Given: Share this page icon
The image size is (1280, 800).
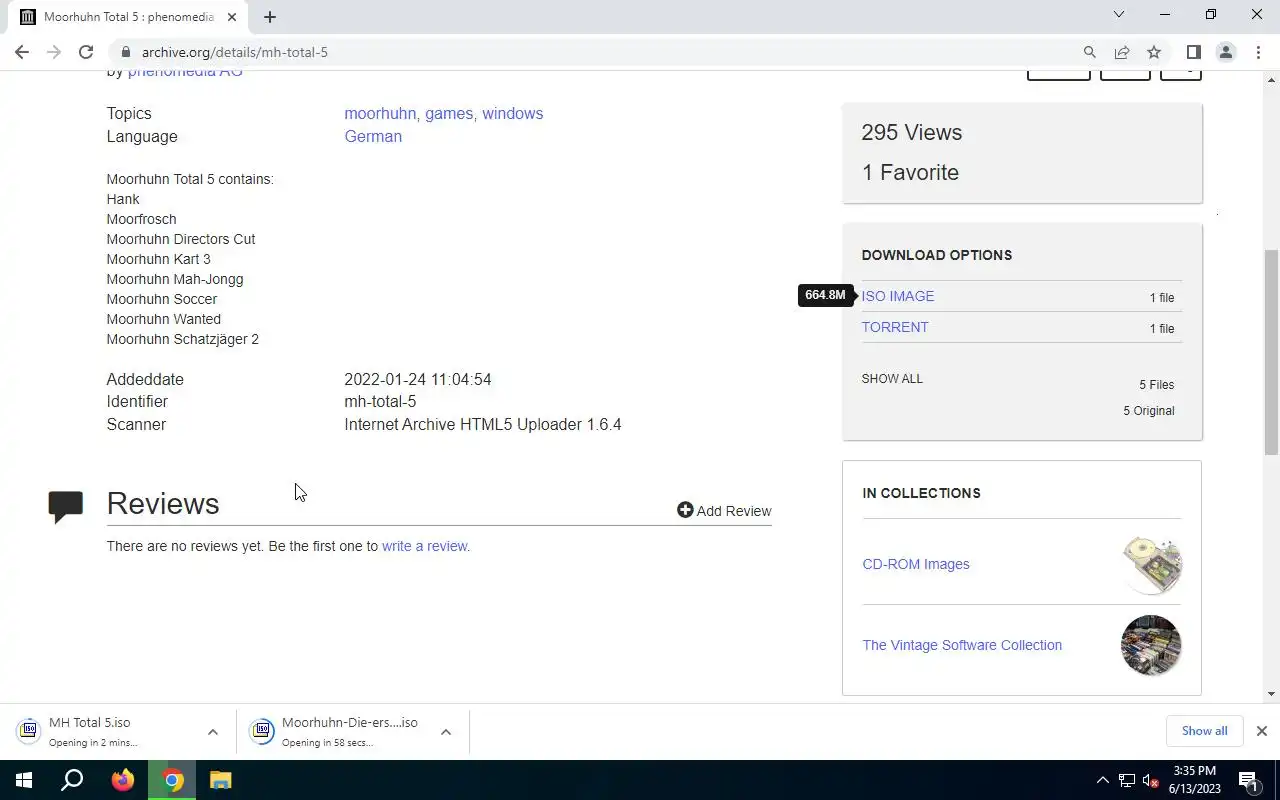Looking at the screenshot, I should click(1122, 52).
